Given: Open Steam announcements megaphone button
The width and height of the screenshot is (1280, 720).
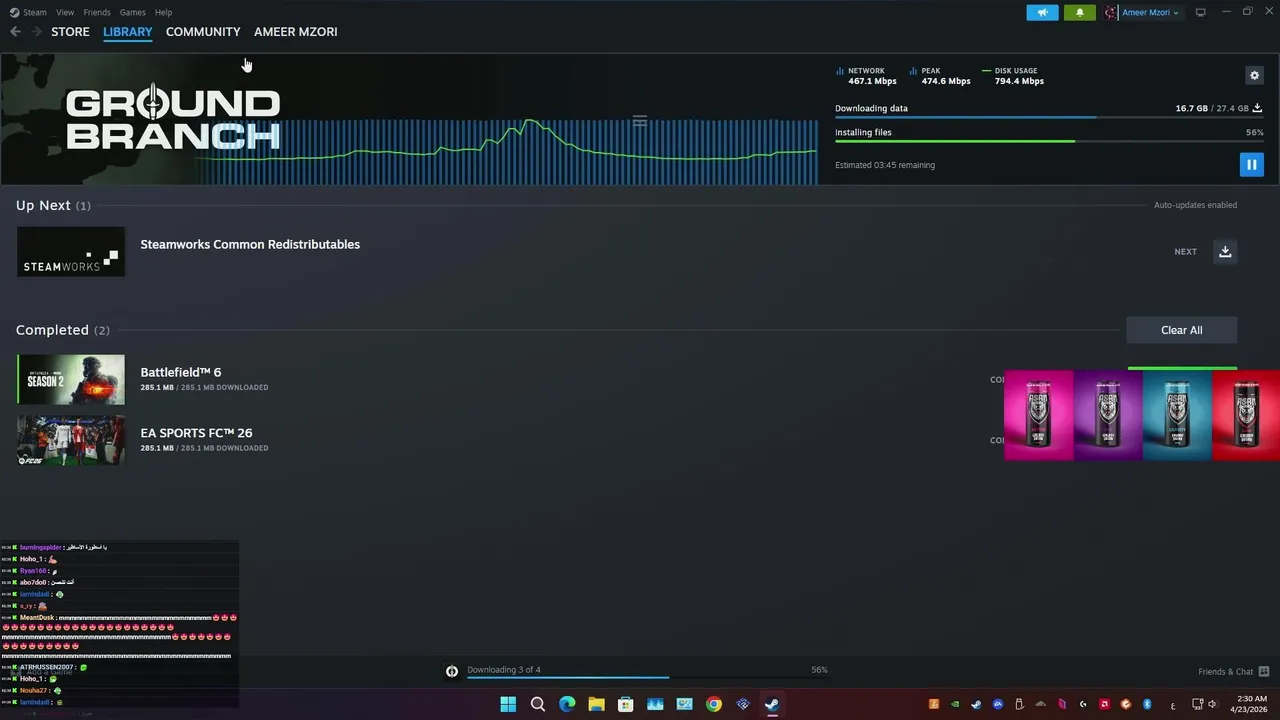Looking at the screenshot, I should (x=1042, y=13).
